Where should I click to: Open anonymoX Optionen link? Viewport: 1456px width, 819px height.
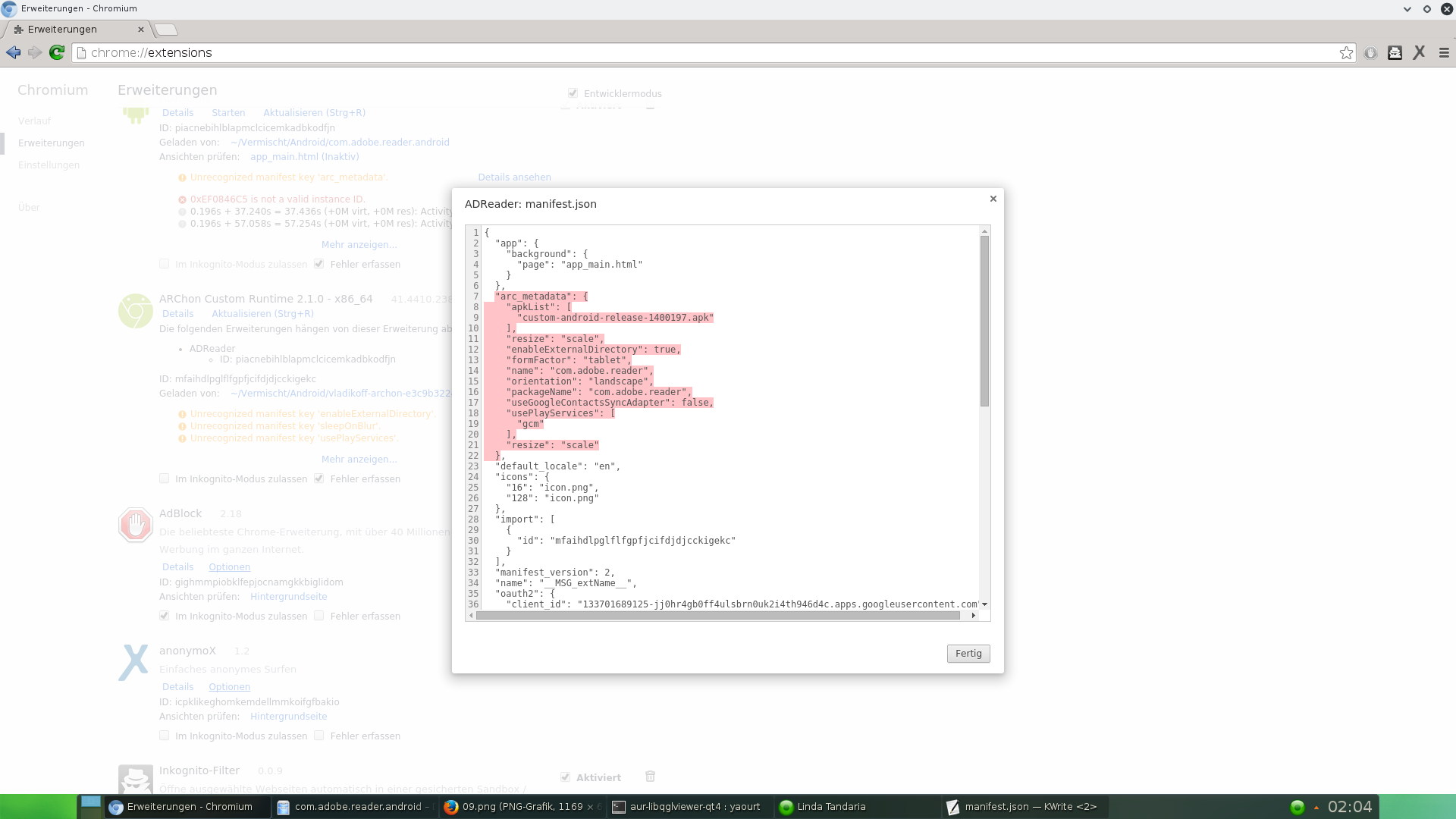click(x=229, y=687)
